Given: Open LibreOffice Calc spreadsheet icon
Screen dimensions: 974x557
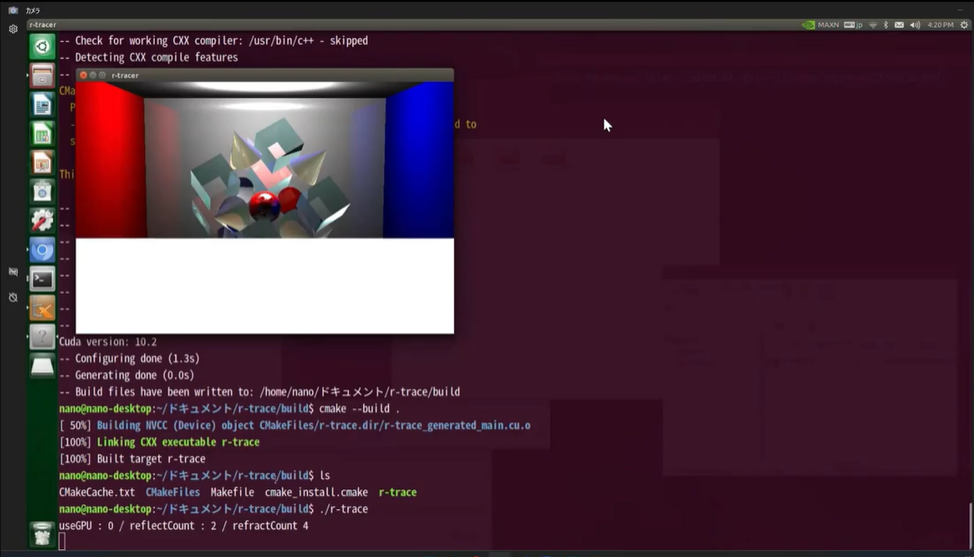Looking at the screenshot, I should coord(42,134).
